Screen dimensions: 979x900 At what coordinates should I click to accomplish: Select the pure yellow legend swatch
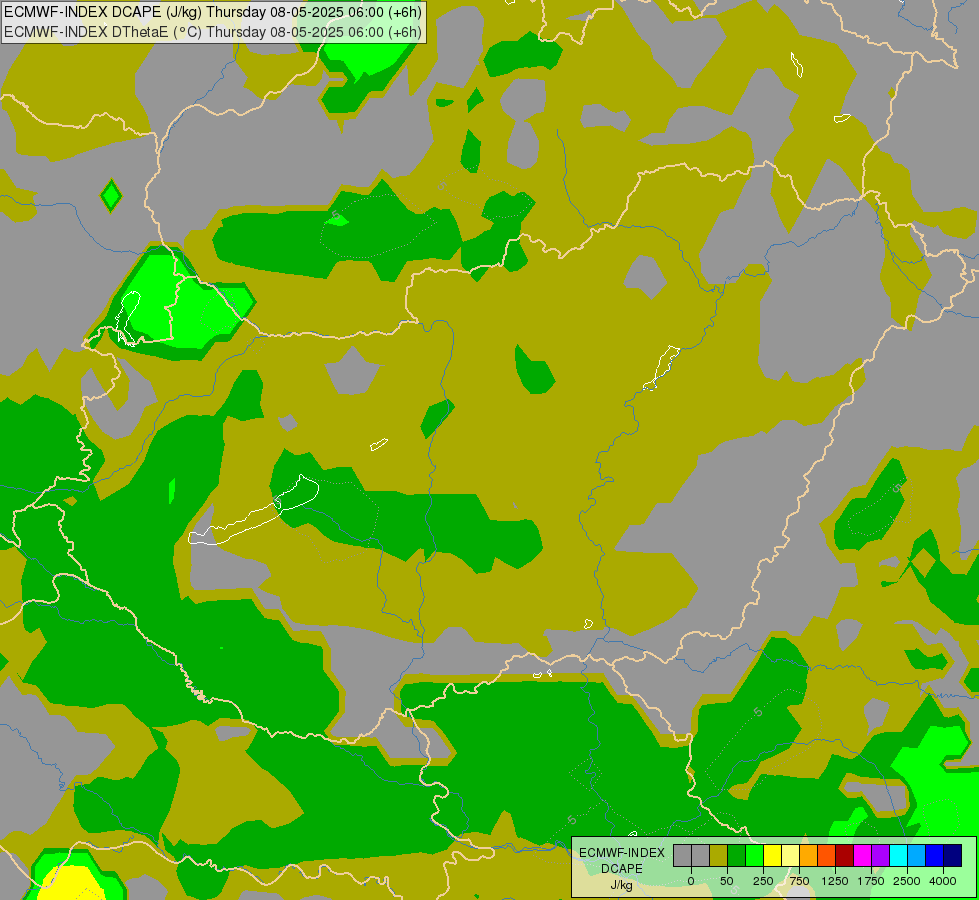[x=772, y=856]
